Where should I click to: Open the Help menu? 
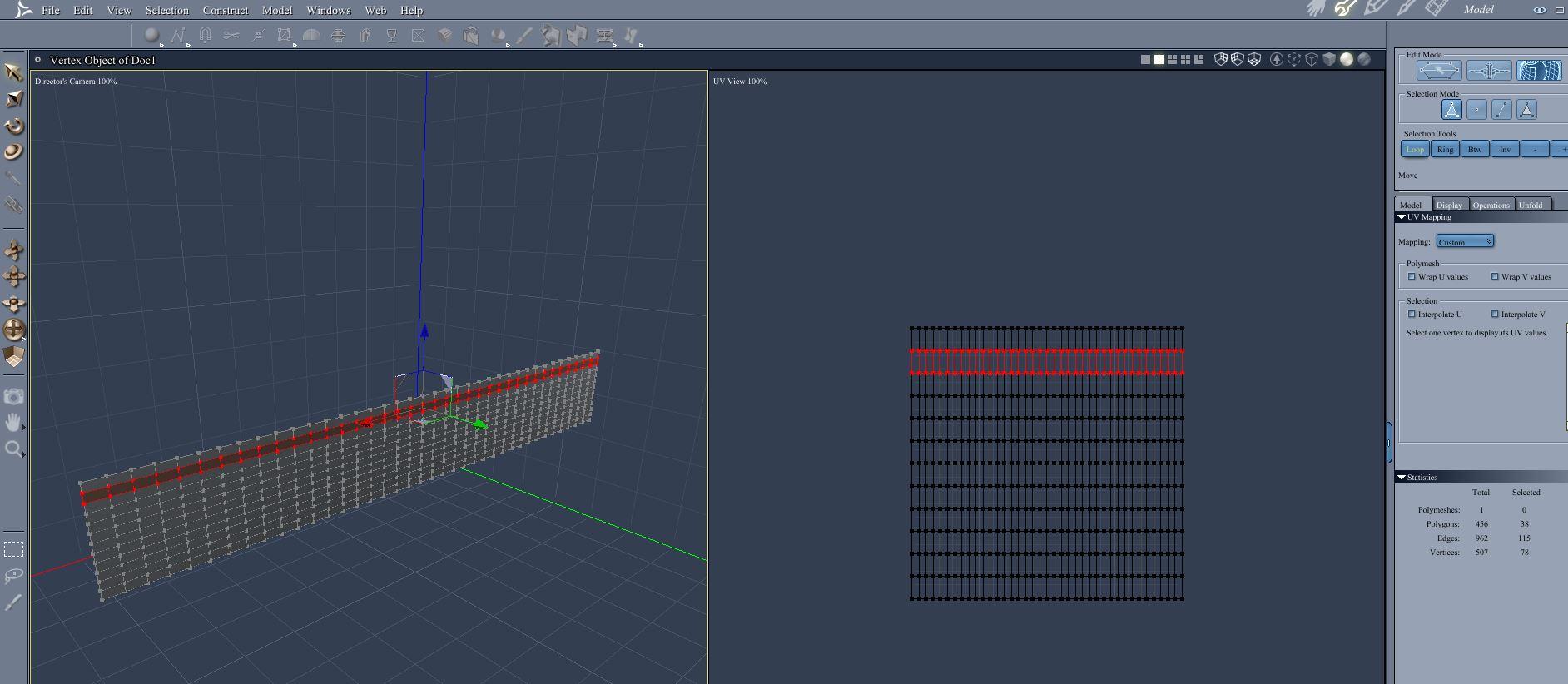pos(411,10)
